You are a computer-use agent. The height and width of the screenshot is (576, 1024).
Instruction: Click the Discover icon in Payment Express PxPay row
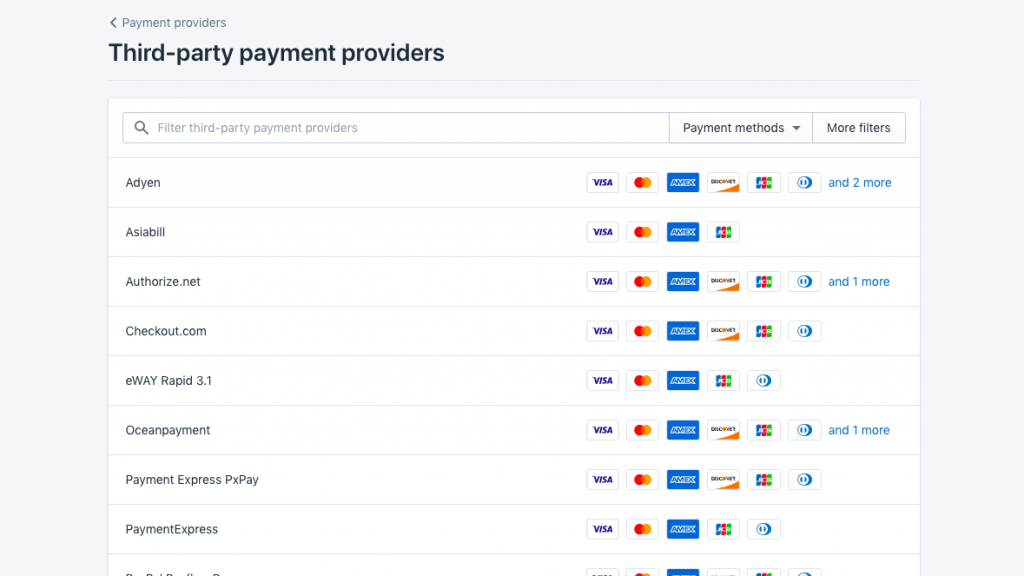click(724, 481)
